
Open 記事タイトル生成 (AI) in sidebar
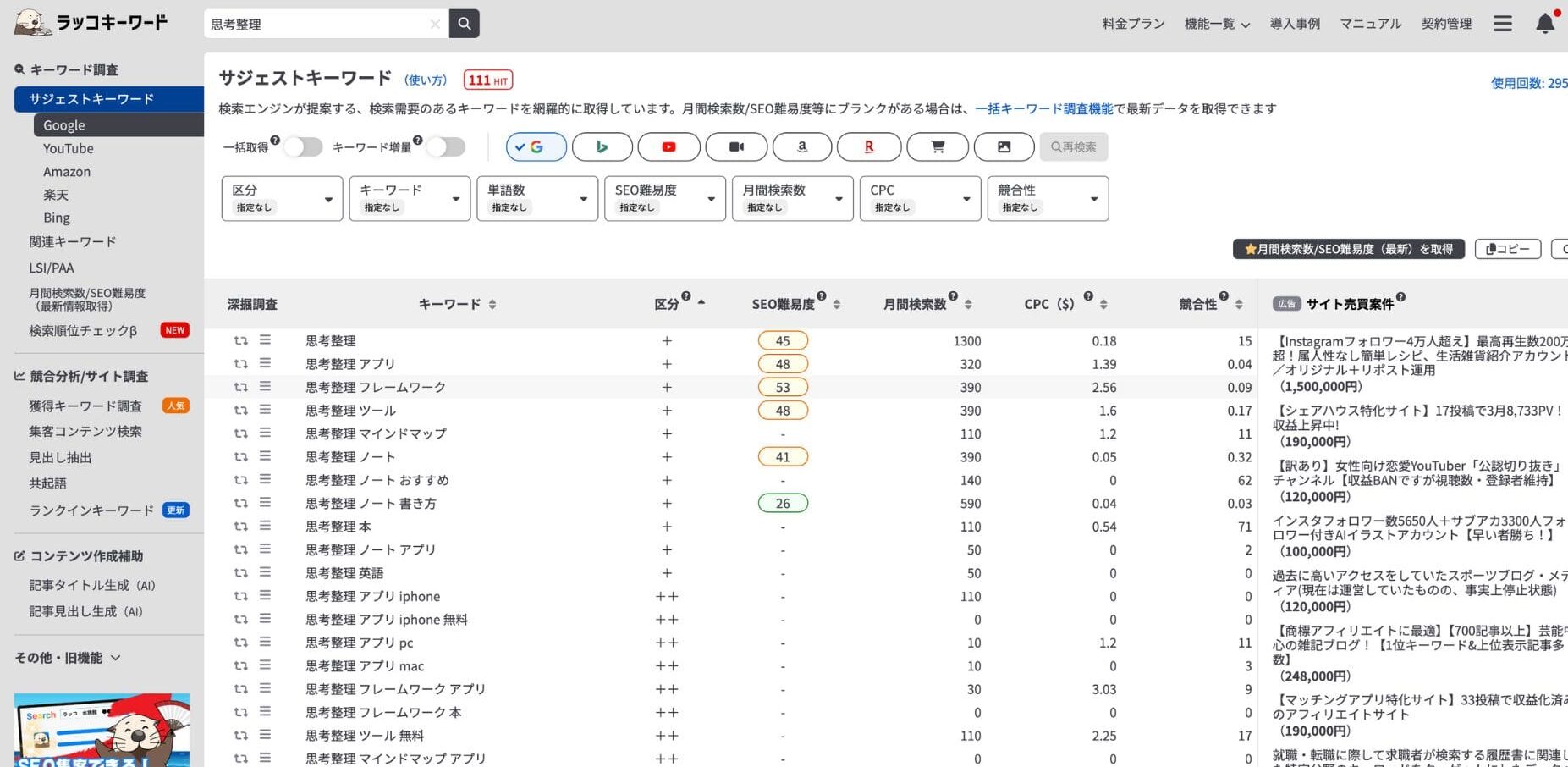(92, 585)
